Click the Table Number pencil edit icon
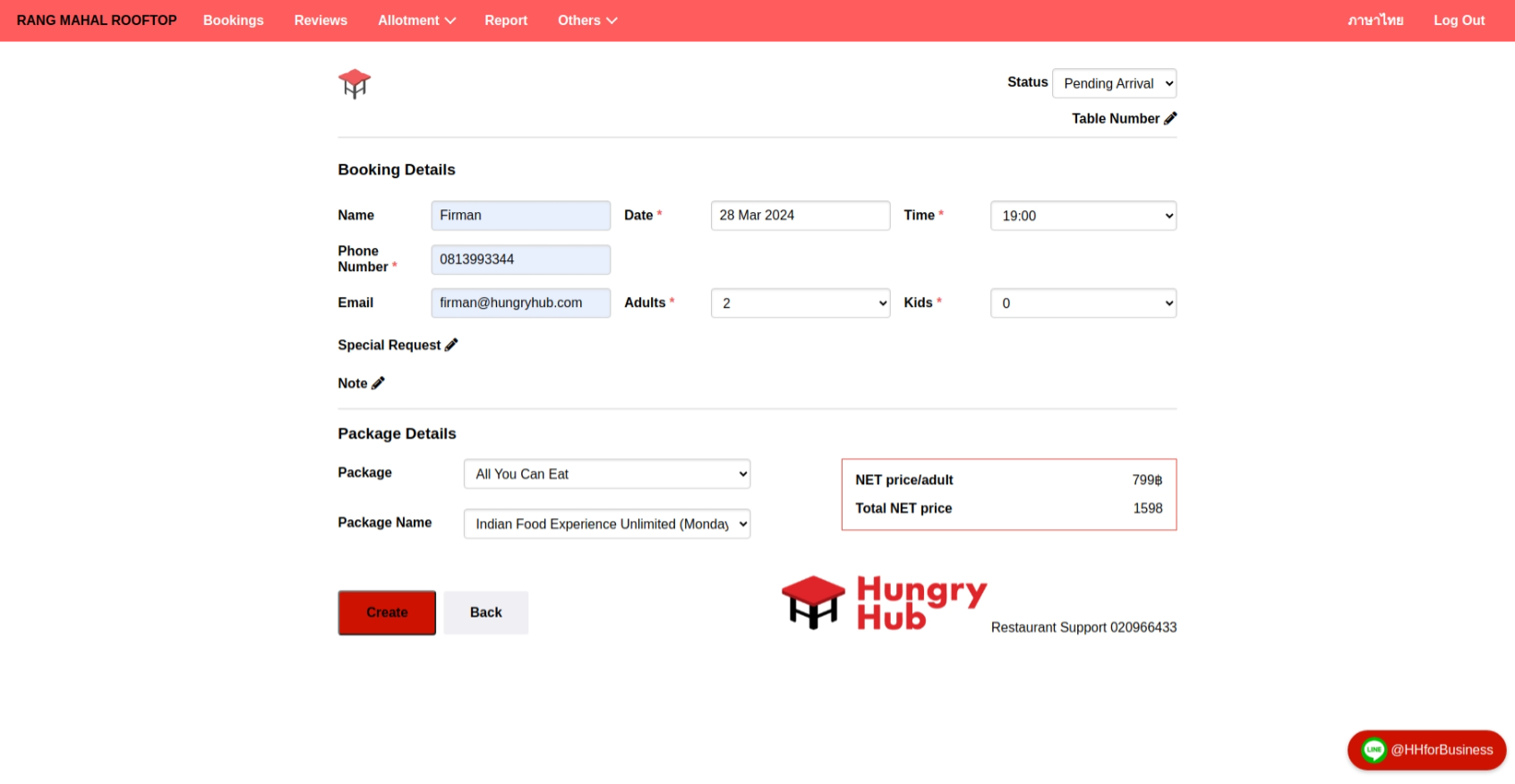Screen dimensions: 1515x784 (x=1169, y=118)
